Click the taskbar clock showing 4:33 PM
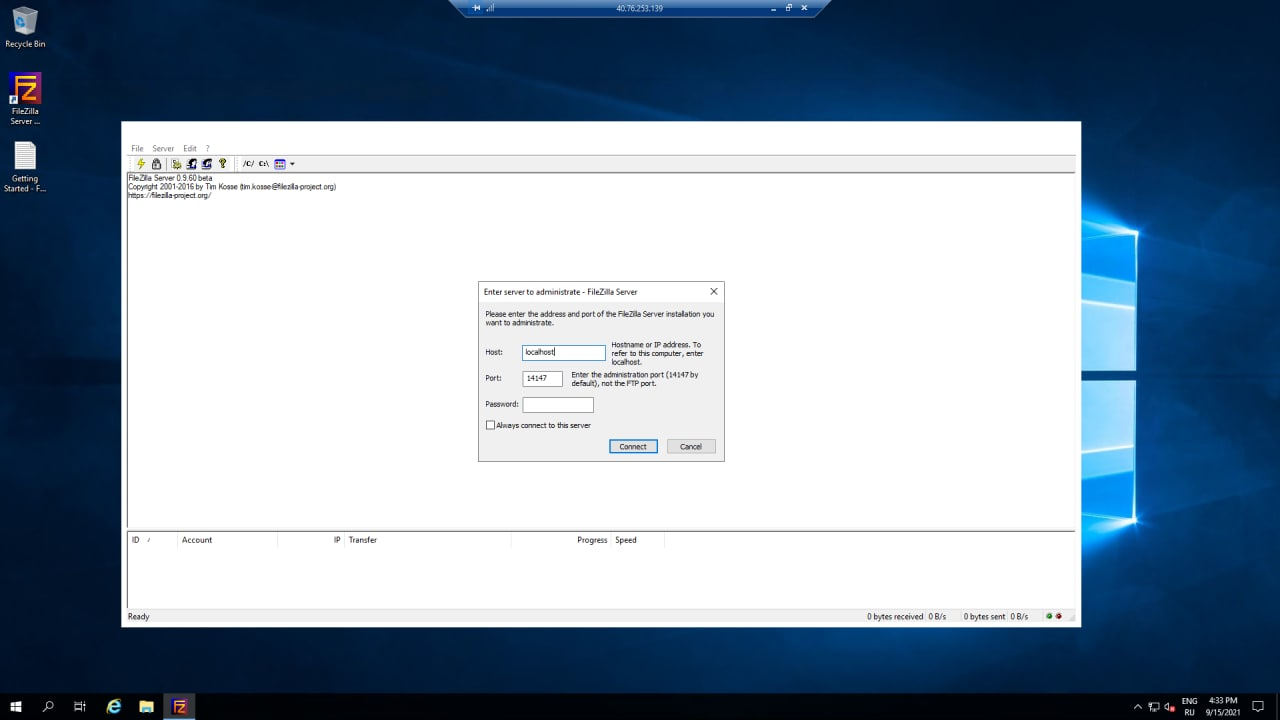 [1223, 707]
